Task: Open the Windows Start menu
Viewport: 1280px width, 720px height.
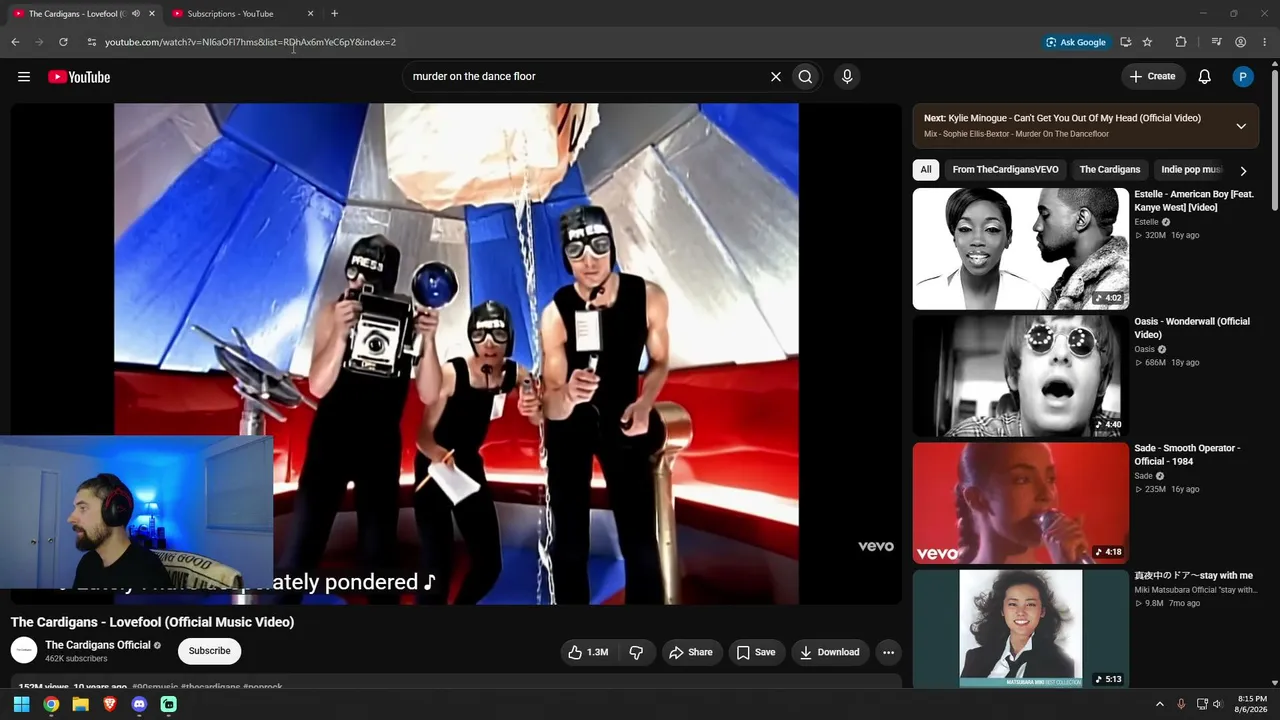Action: click(x=21, y=704)
